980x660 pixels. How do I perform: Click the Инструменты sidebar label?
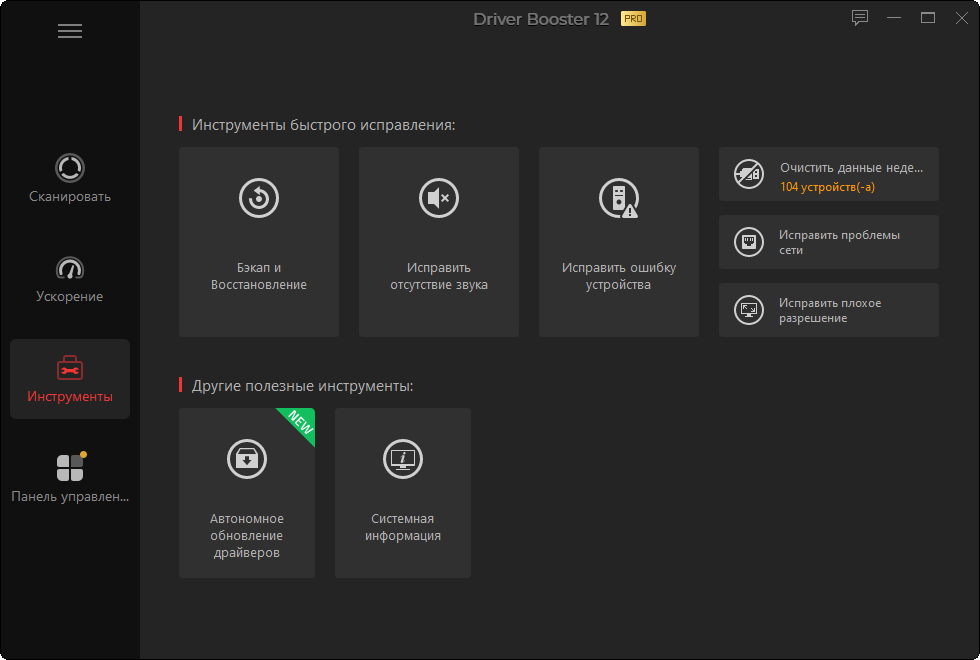tap(70, 397)
